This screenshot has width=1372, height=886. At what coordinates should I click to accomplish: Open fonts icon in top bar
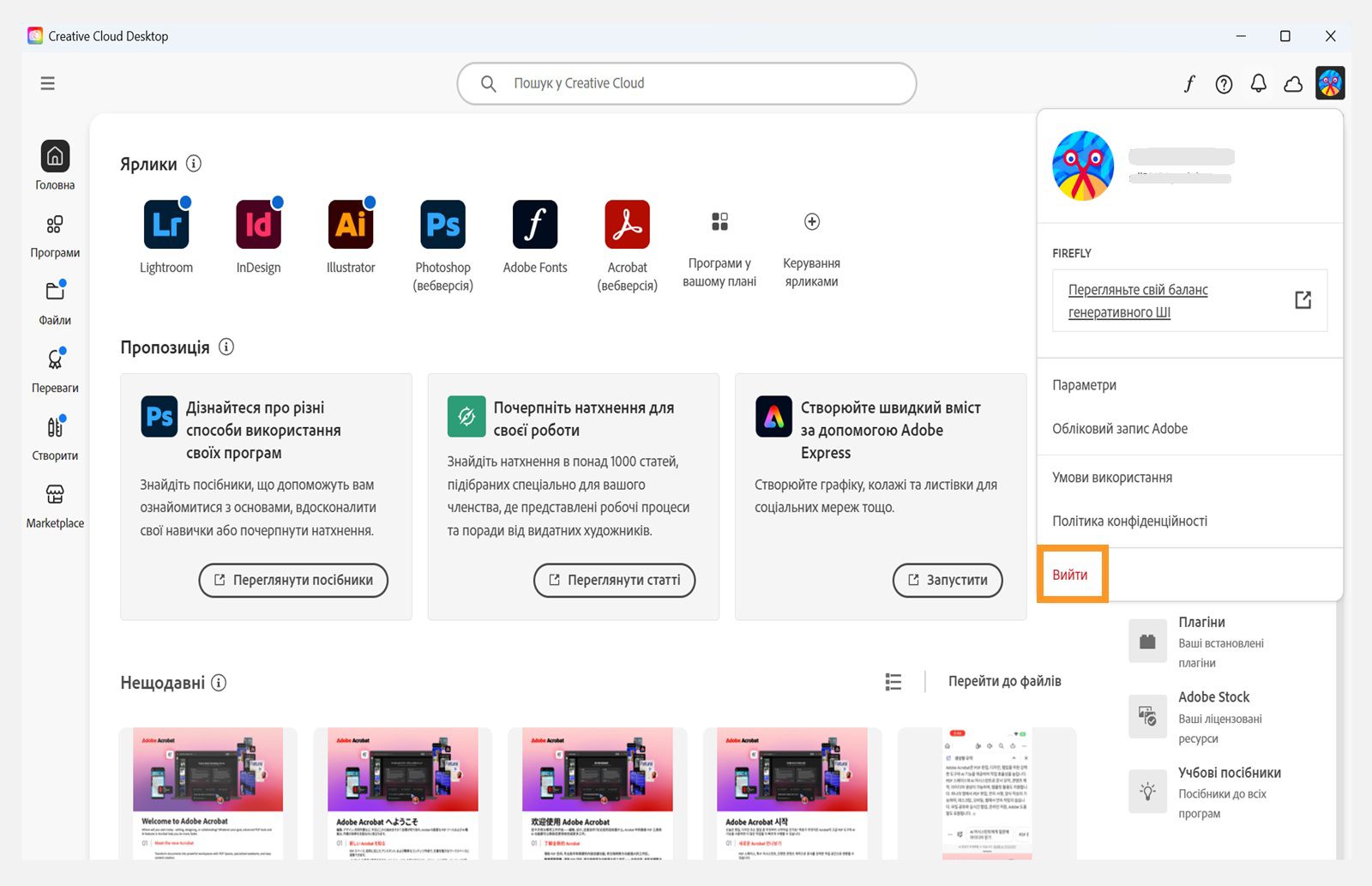point(1189,83)
